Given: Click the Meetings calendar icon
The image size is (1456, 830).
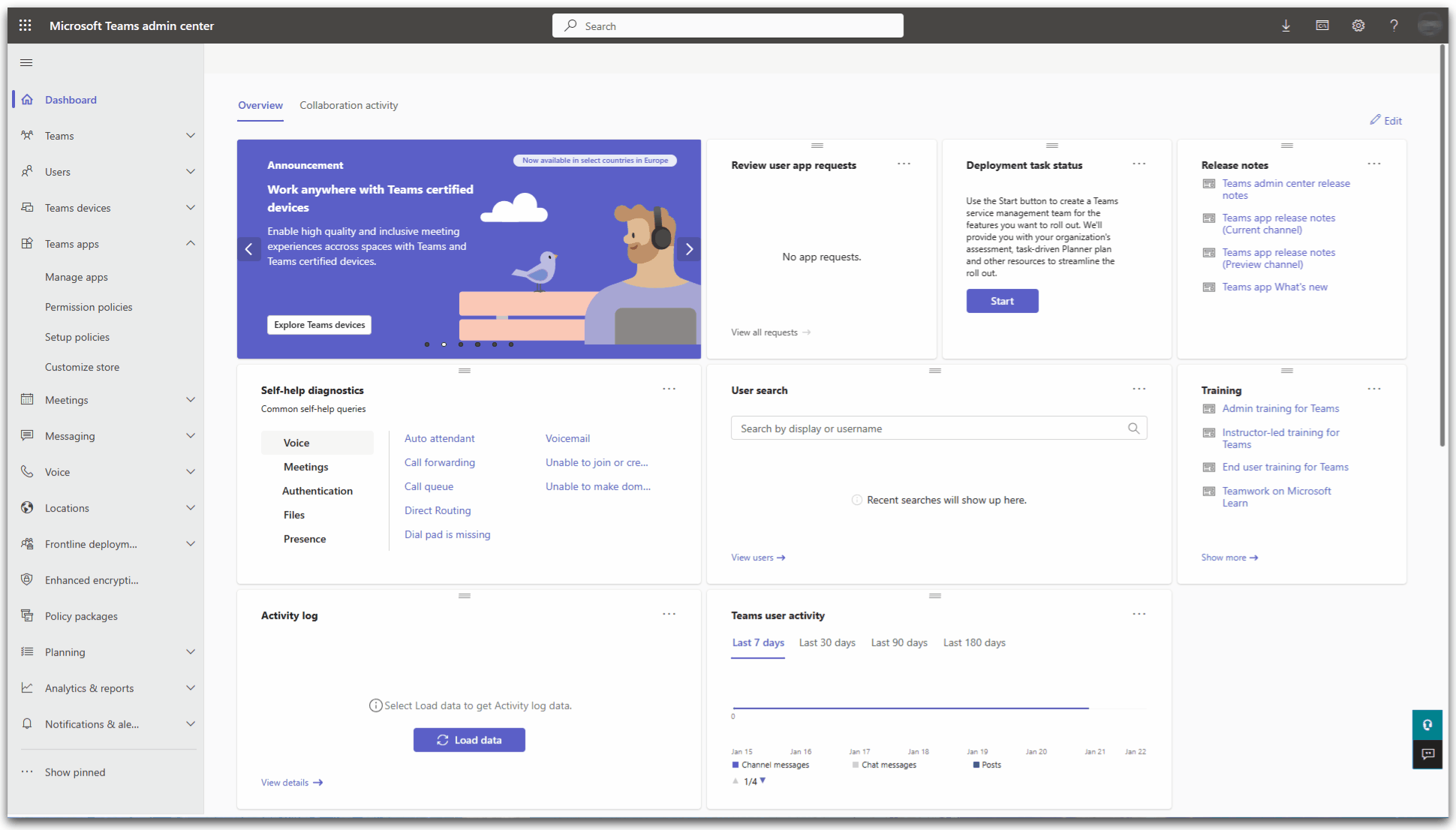Looking at the screenshot, I should pos(27,400).
